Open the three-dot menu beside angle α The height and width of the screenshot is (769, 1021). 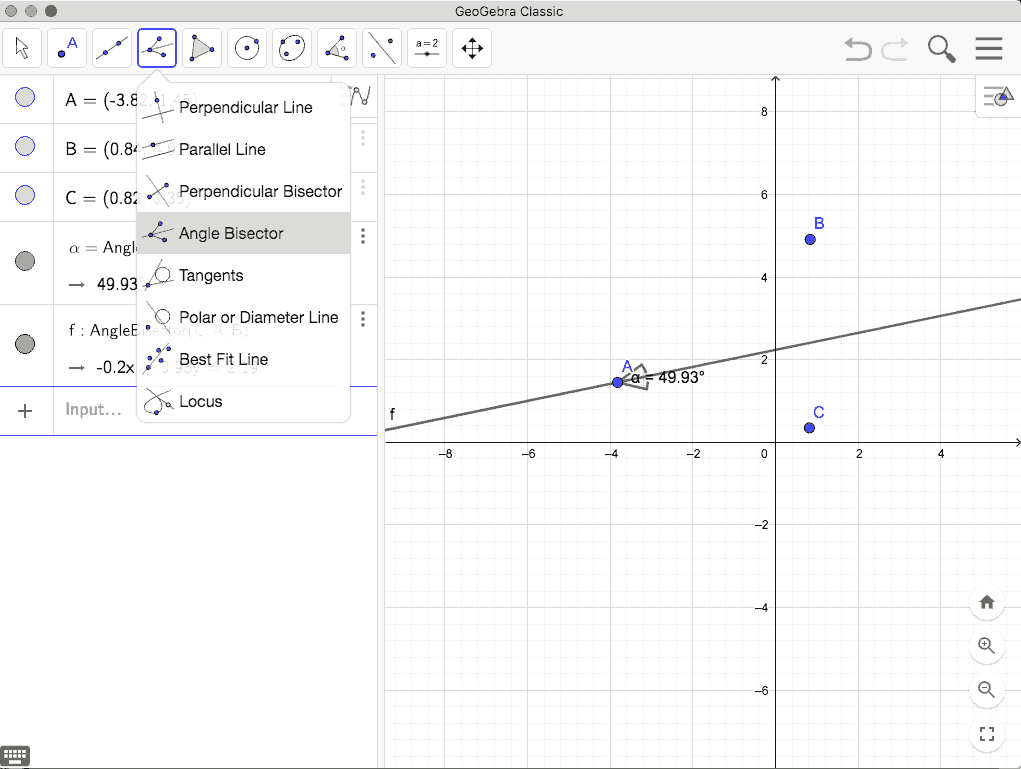coord(363,236)
